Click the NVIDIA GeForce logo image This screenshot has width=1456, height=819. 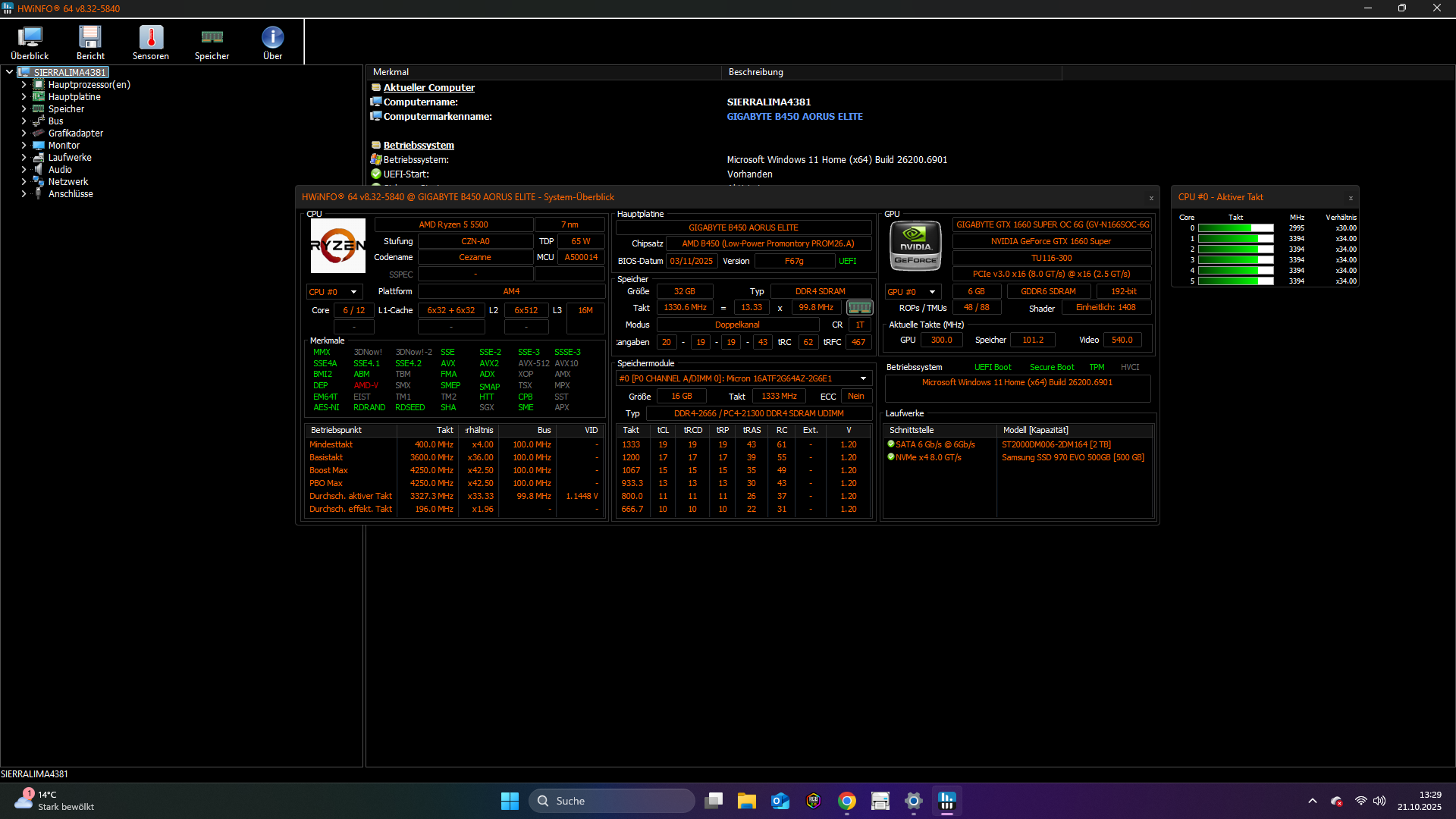[915, 246]
